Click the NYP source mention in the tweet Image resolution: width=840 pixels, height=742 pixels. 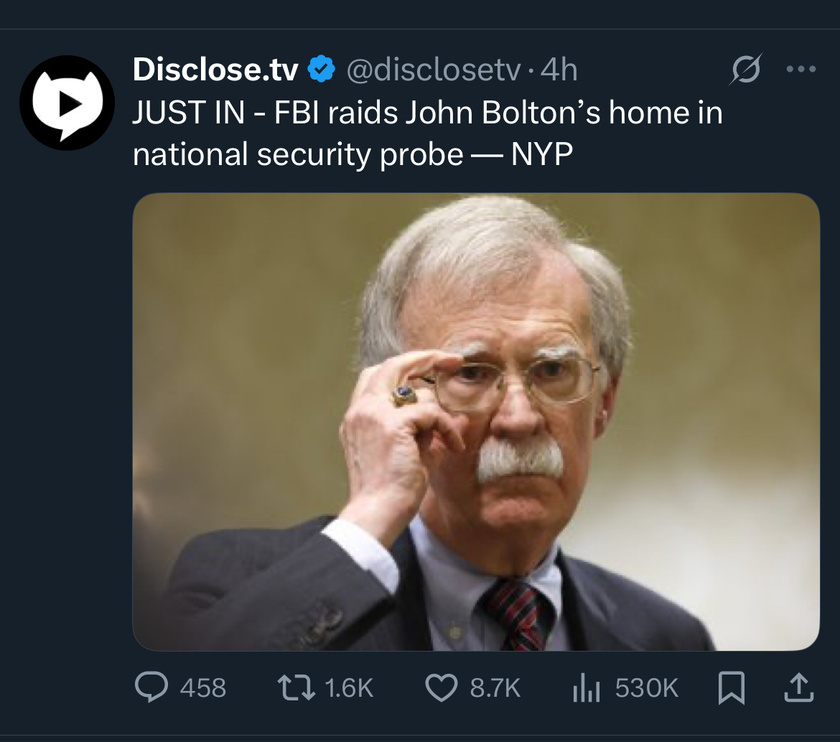point(542,155)
